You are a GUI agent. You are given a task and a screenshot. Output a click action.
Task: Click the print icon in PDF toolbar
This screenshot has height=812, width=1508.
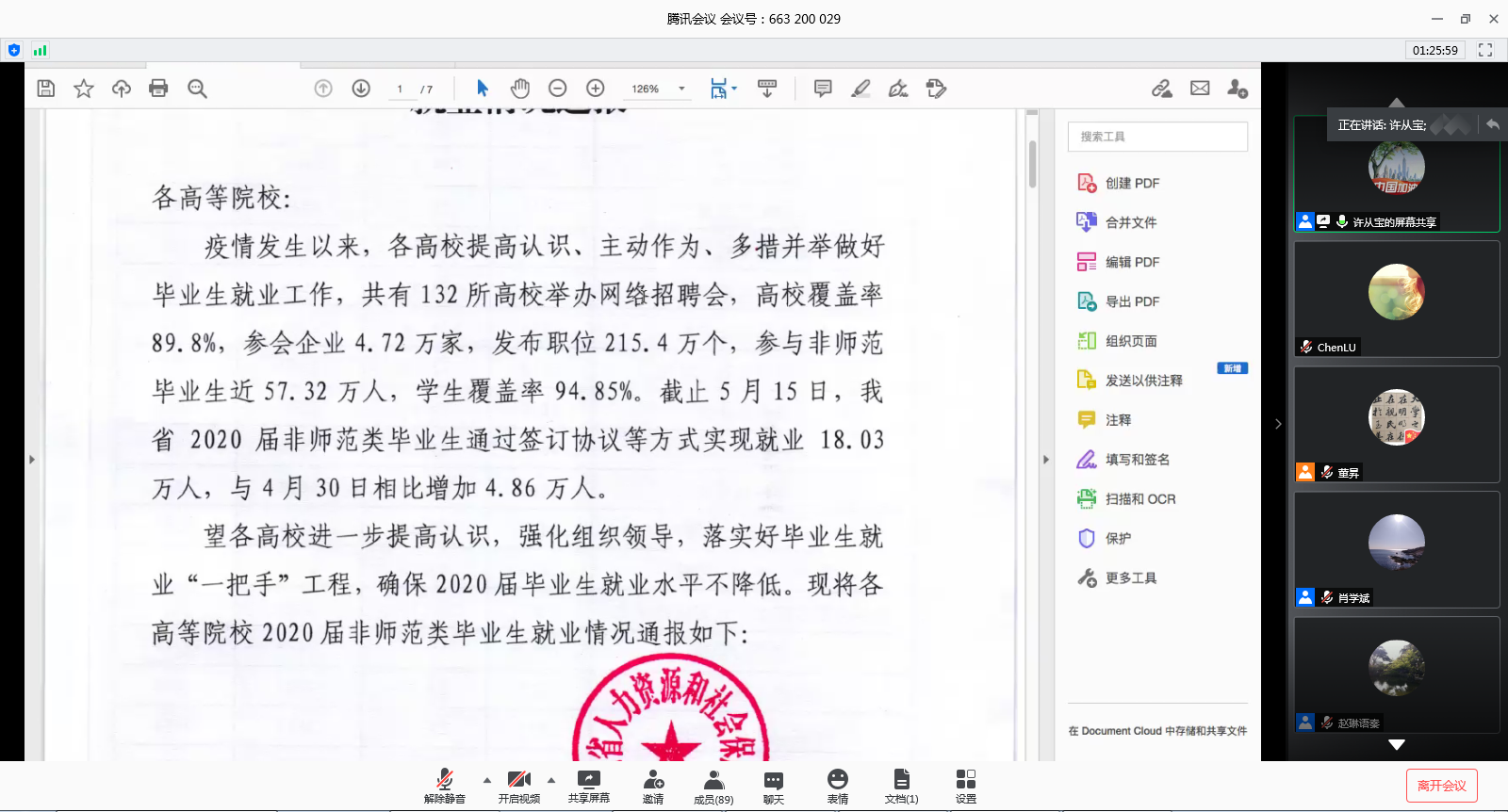158,89
